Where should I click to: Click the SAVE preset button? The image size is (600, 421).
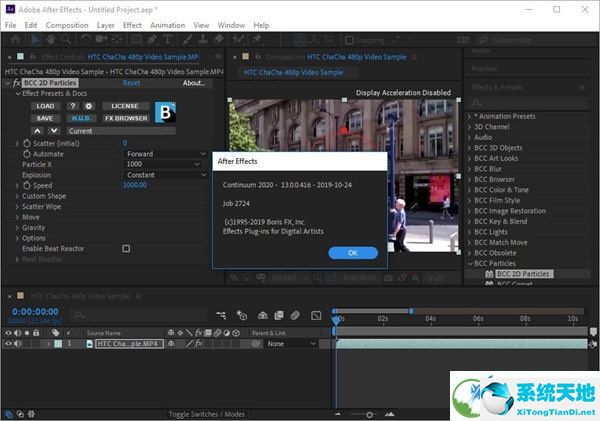(45, 118)
